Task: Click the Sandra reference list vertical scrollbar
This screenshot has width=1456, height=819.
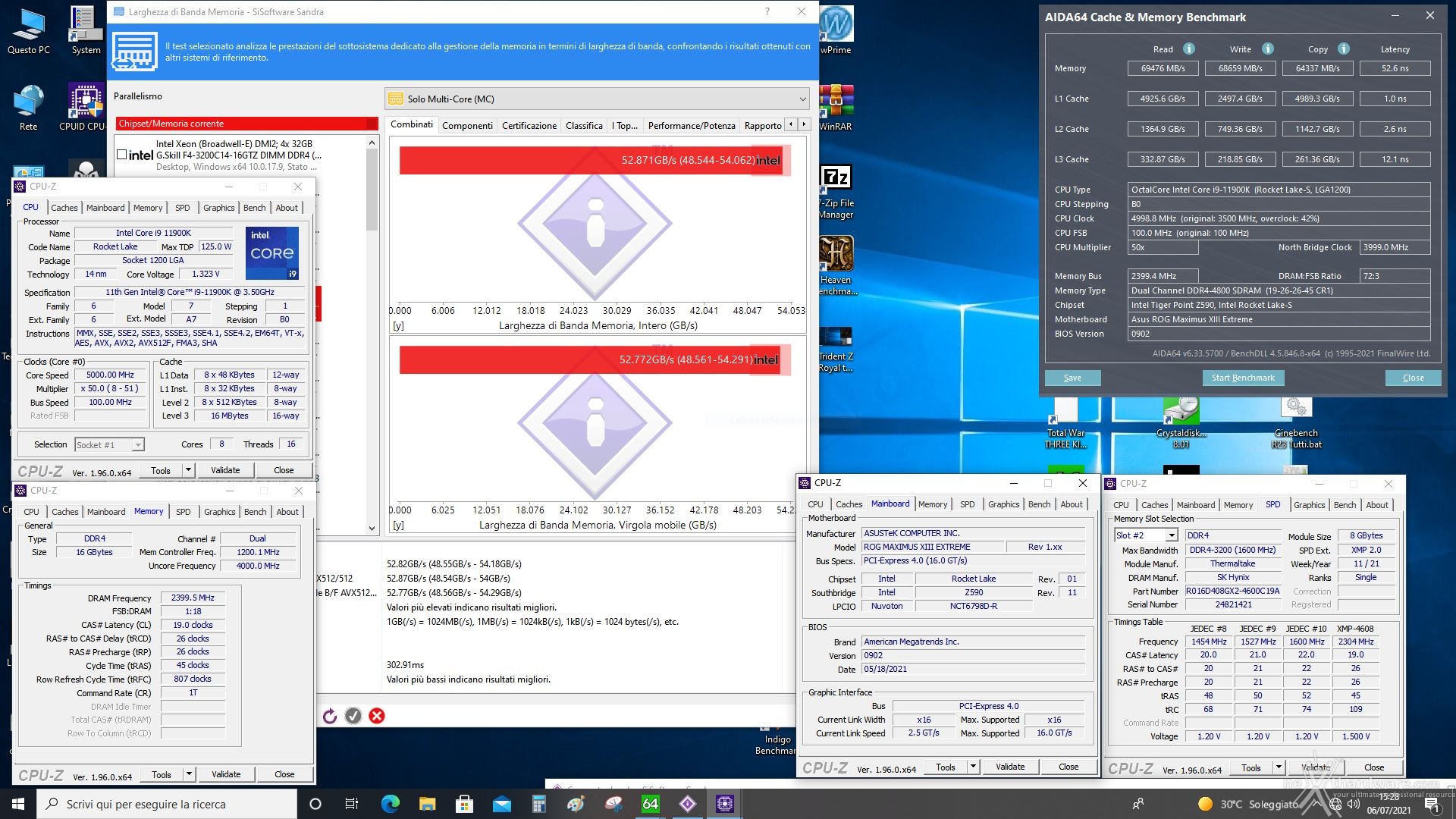Action: pos(372,334)
